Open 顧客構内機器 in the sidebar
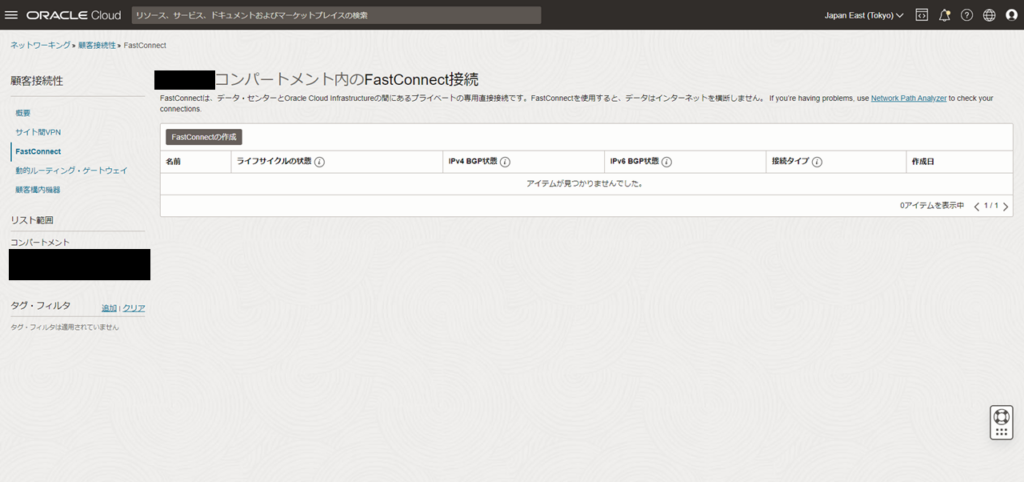This screenshot has height=482, width=1024. pos(38,189)
